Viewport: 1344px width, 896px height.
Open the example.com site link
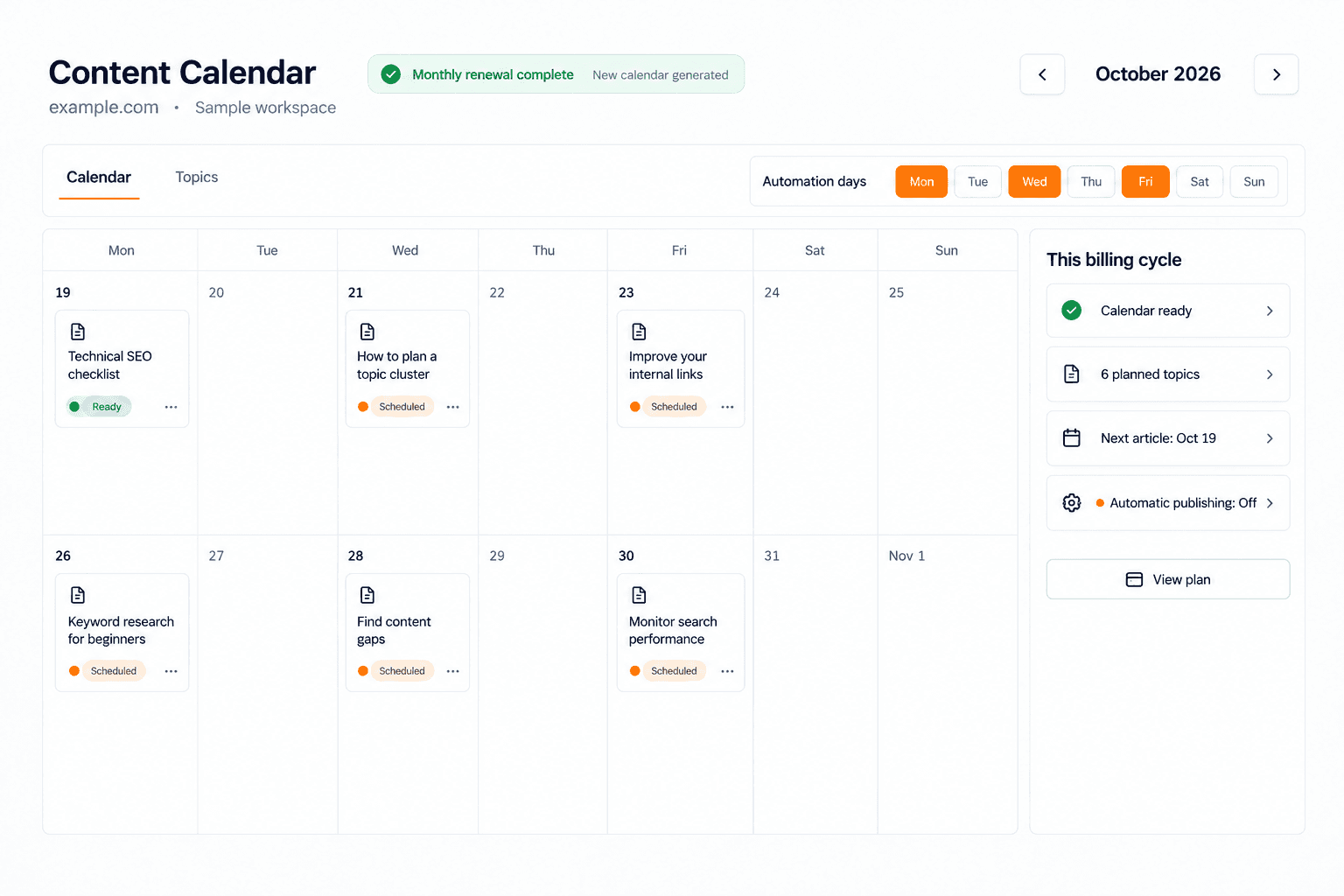(104, 108)
